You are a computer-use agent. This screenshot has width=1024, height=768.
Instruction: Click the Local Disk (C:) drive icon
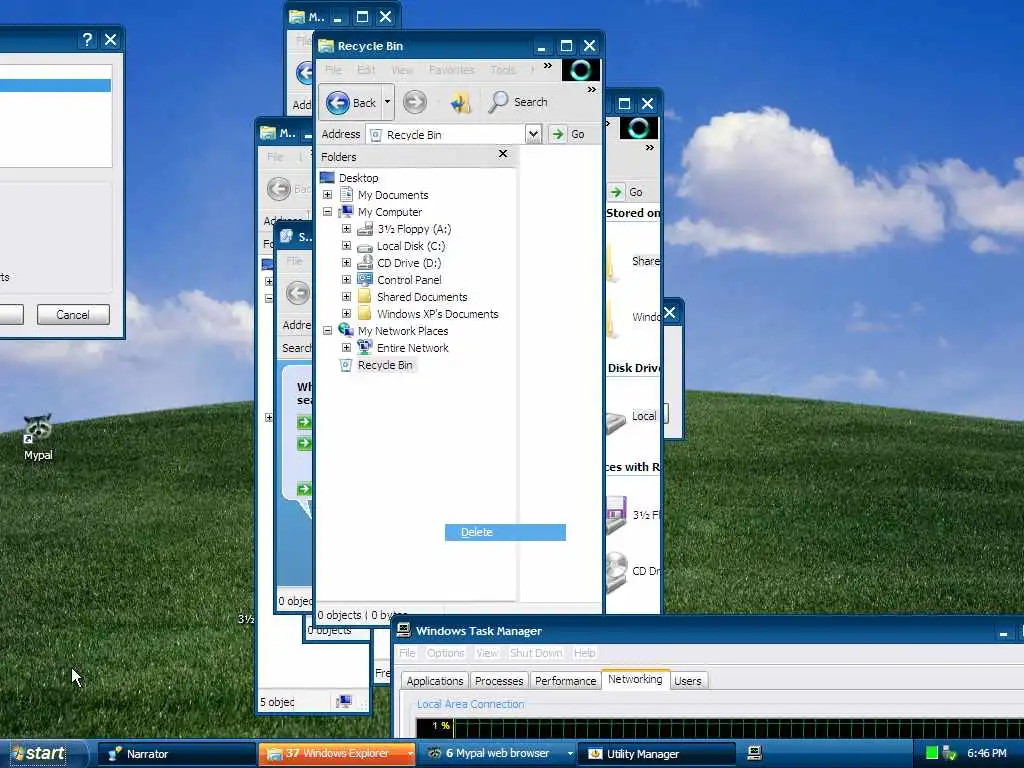365,246
